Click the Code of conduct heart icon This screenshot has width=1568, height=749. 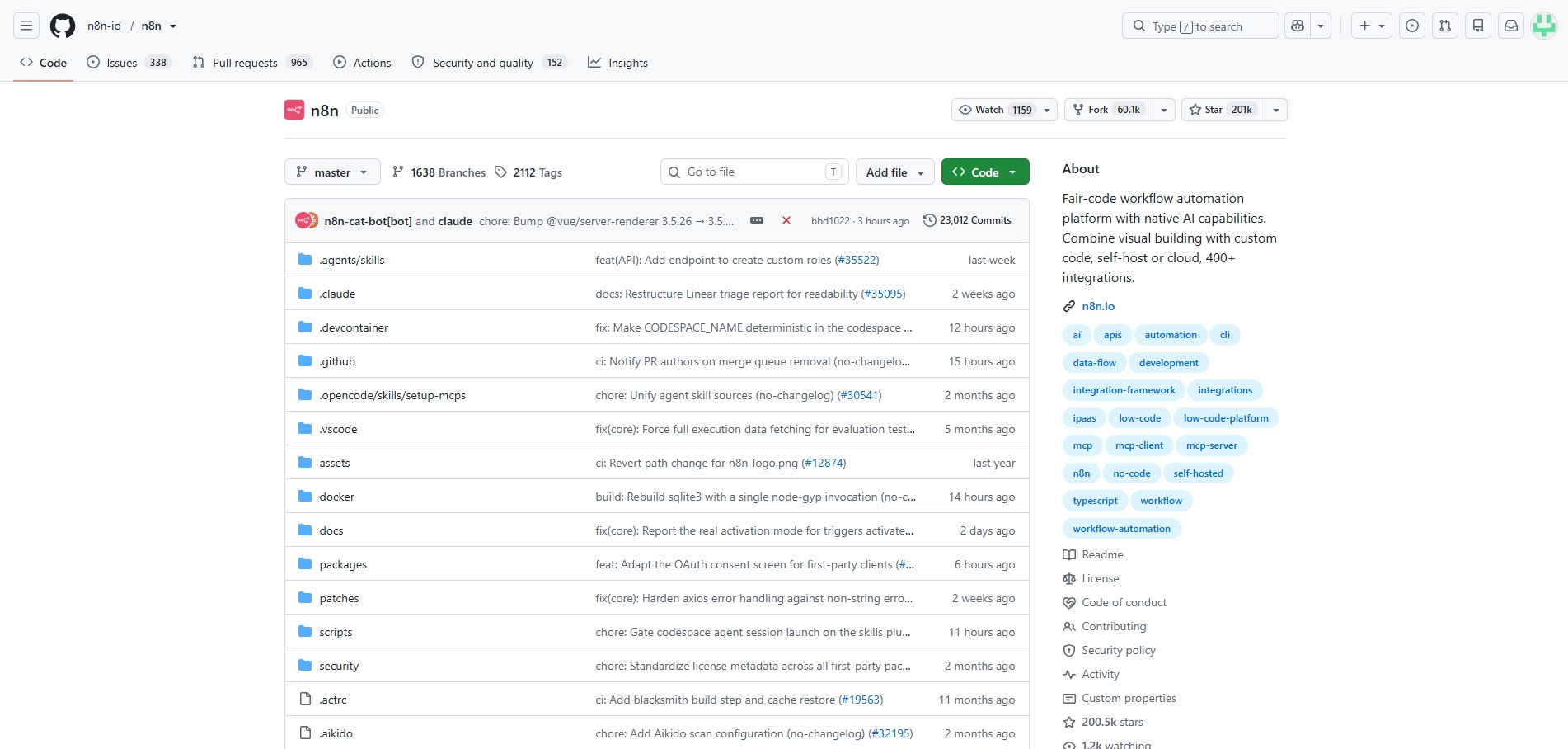(1069, 602)
